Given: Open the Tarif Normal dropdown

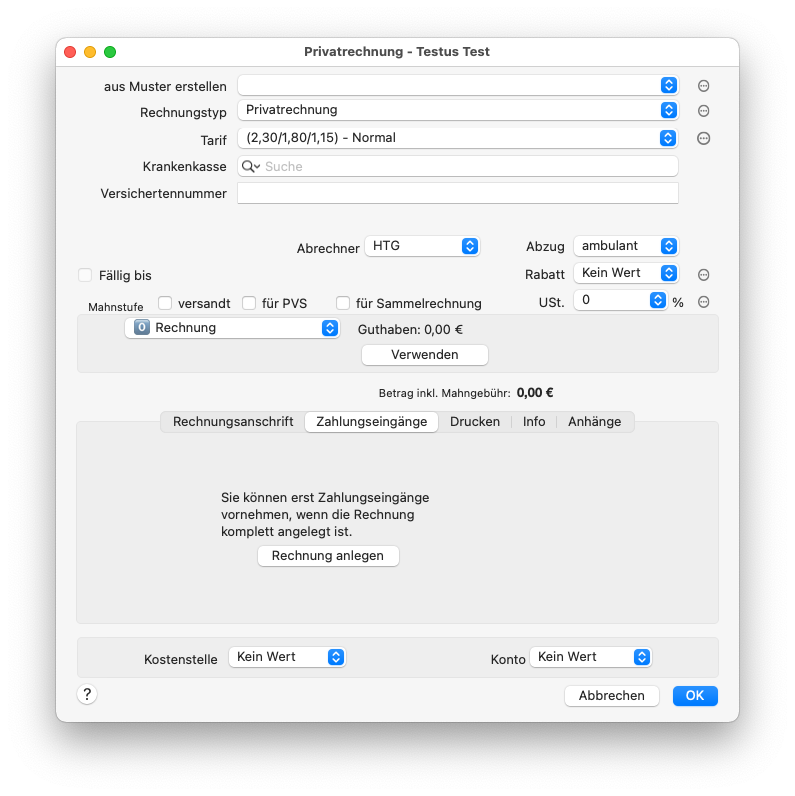Looking at the screenshot, I should point(458,138).
